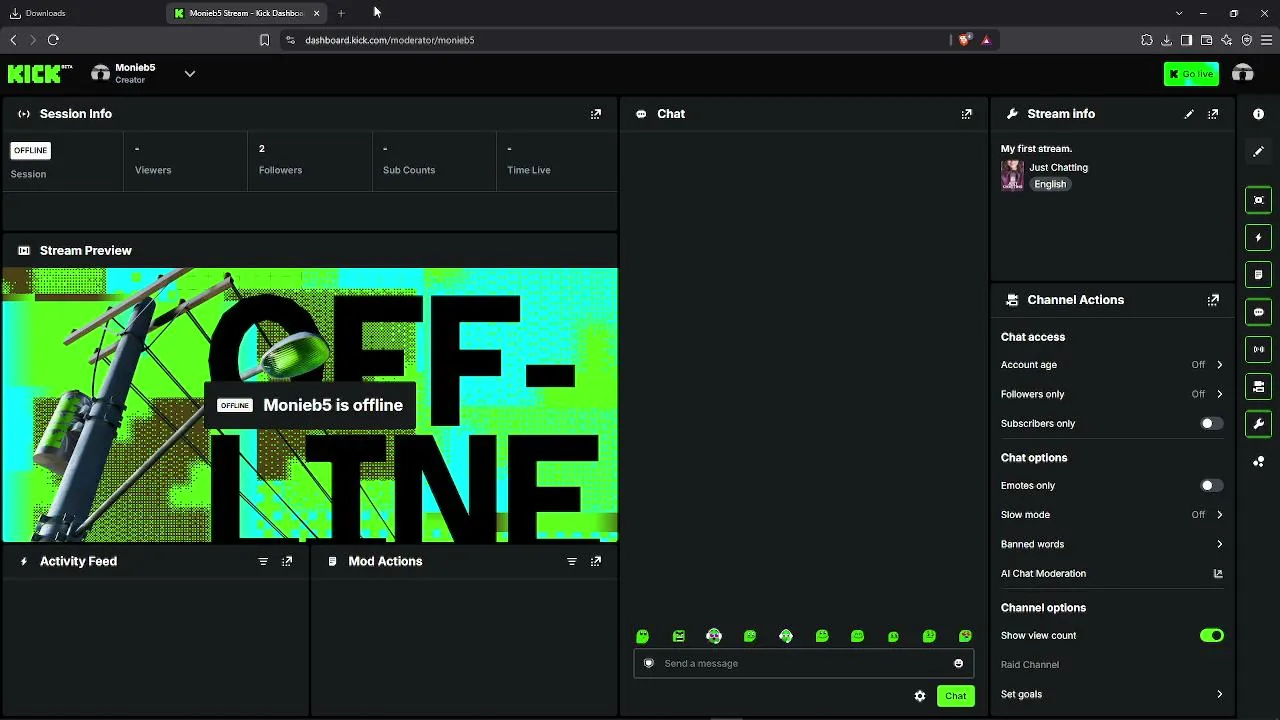1280x720 pixels.
Task: Toggle the stream preview widget icon in the sidebar
Action: [1258, 200]
